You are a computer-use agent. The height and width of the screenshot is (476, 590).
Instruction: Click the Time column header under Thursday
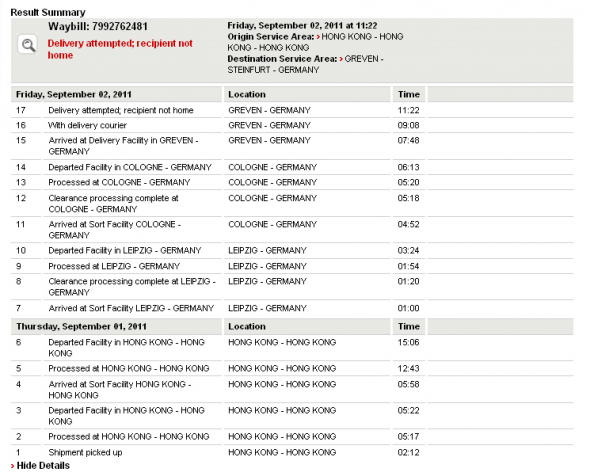pyautogui.click(x=409, y=327)
